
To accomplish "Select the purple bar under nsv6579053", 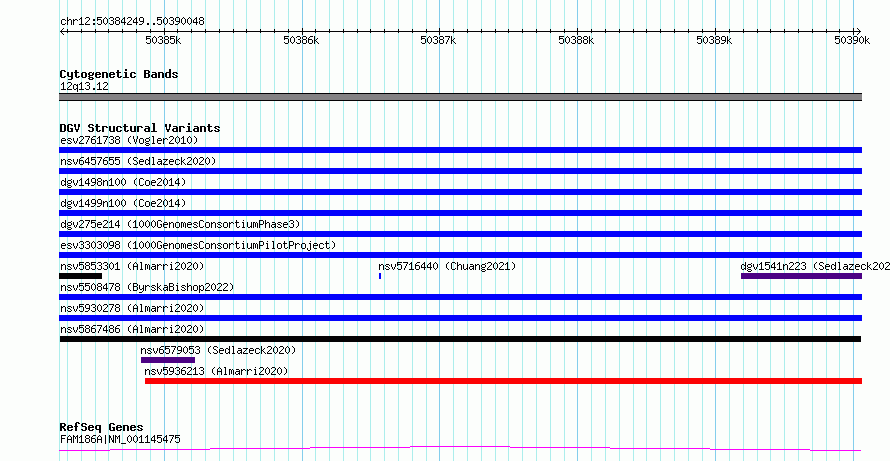I will pos(168,360).
